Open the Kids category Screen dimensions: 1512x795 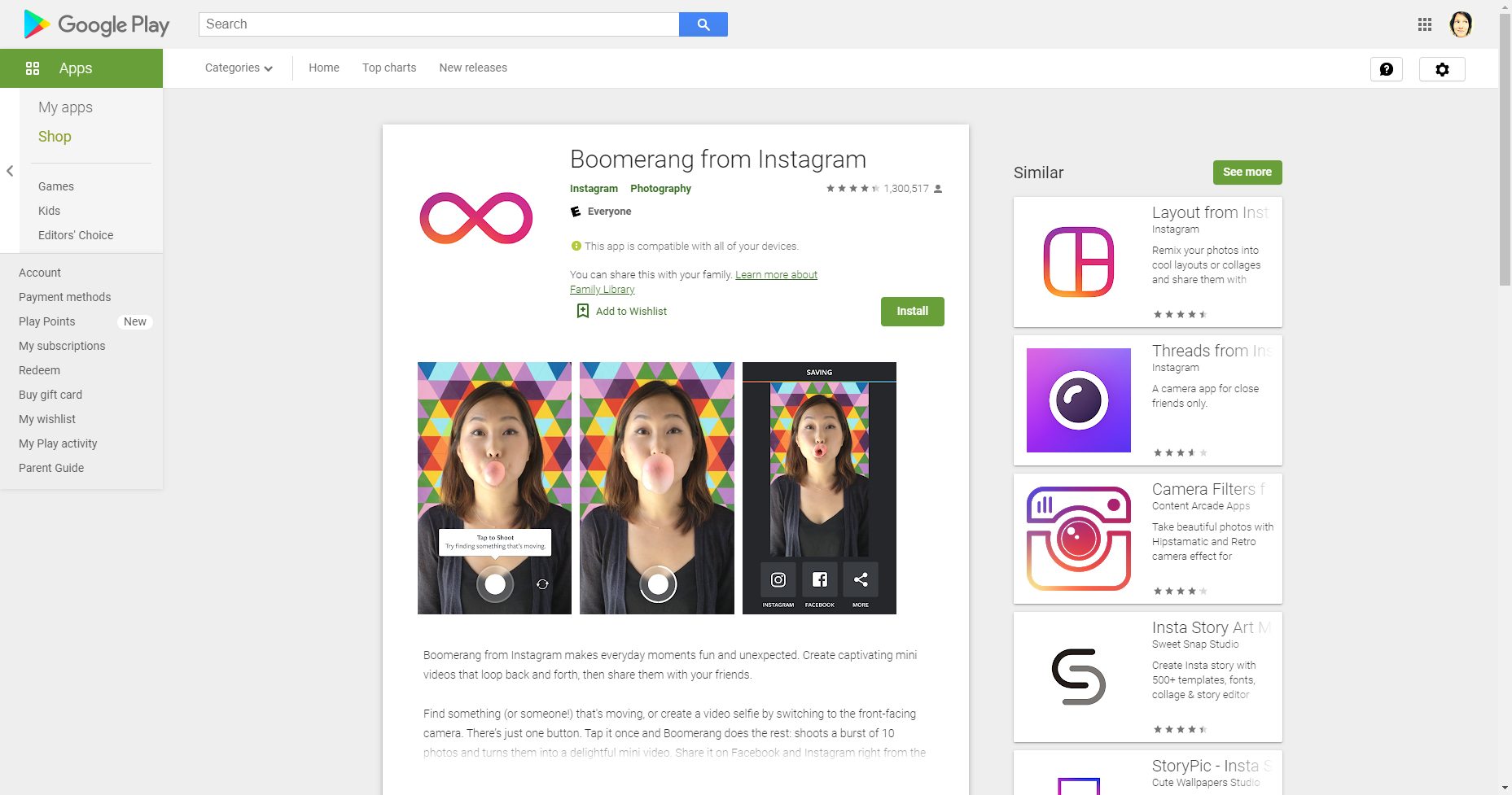49,211
